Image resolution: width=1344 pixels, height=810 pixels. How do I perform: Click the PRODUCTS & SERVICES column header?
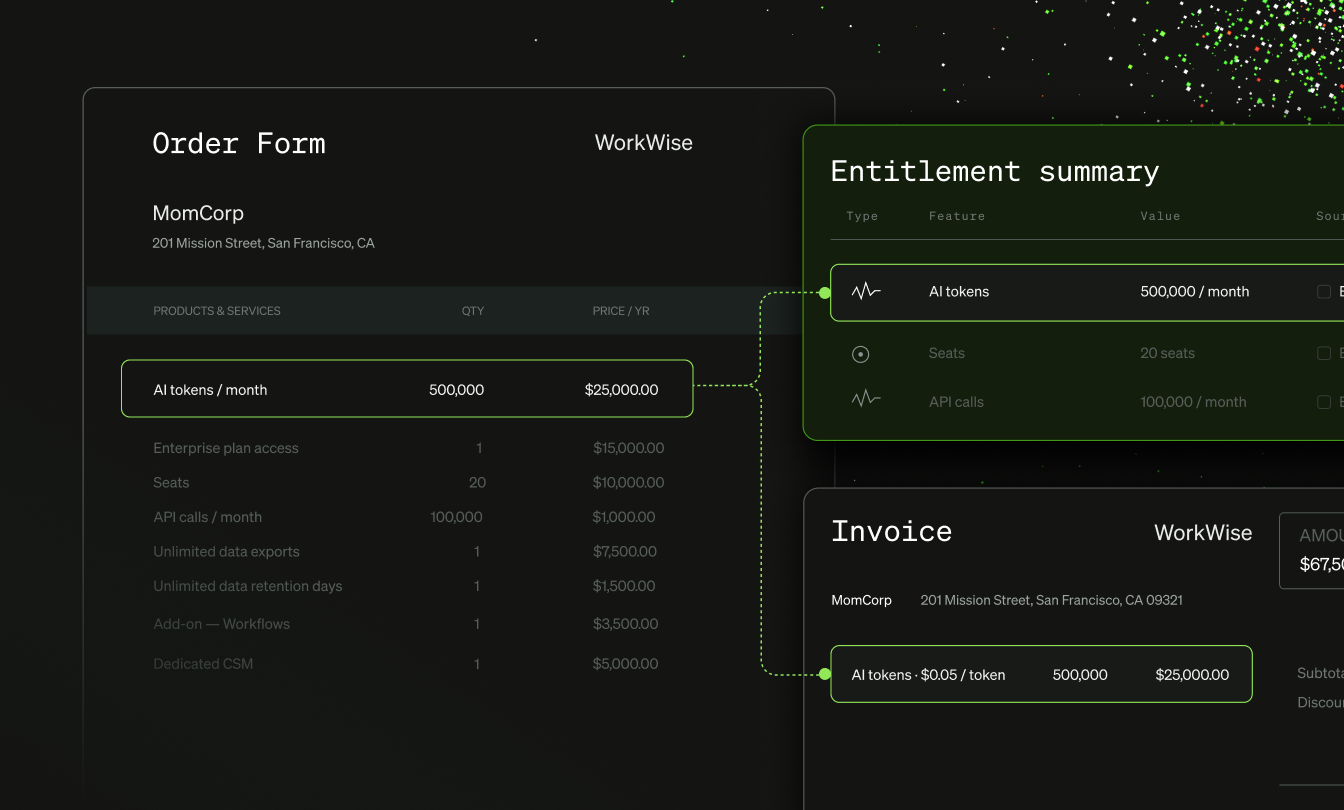(217, 311)
